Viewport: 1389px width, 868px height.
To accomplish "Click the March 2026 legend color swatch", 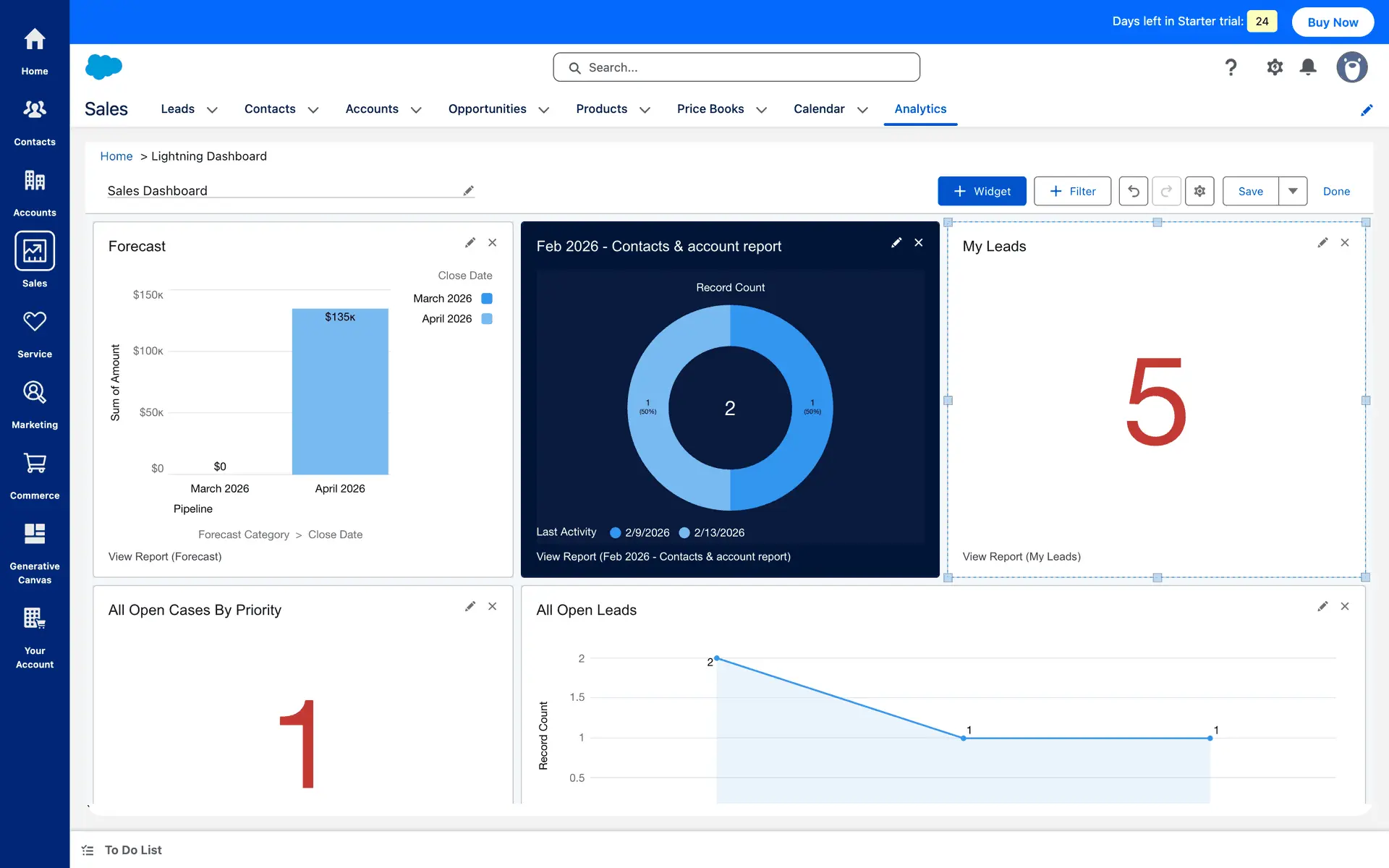I will (x=487, y=299).
